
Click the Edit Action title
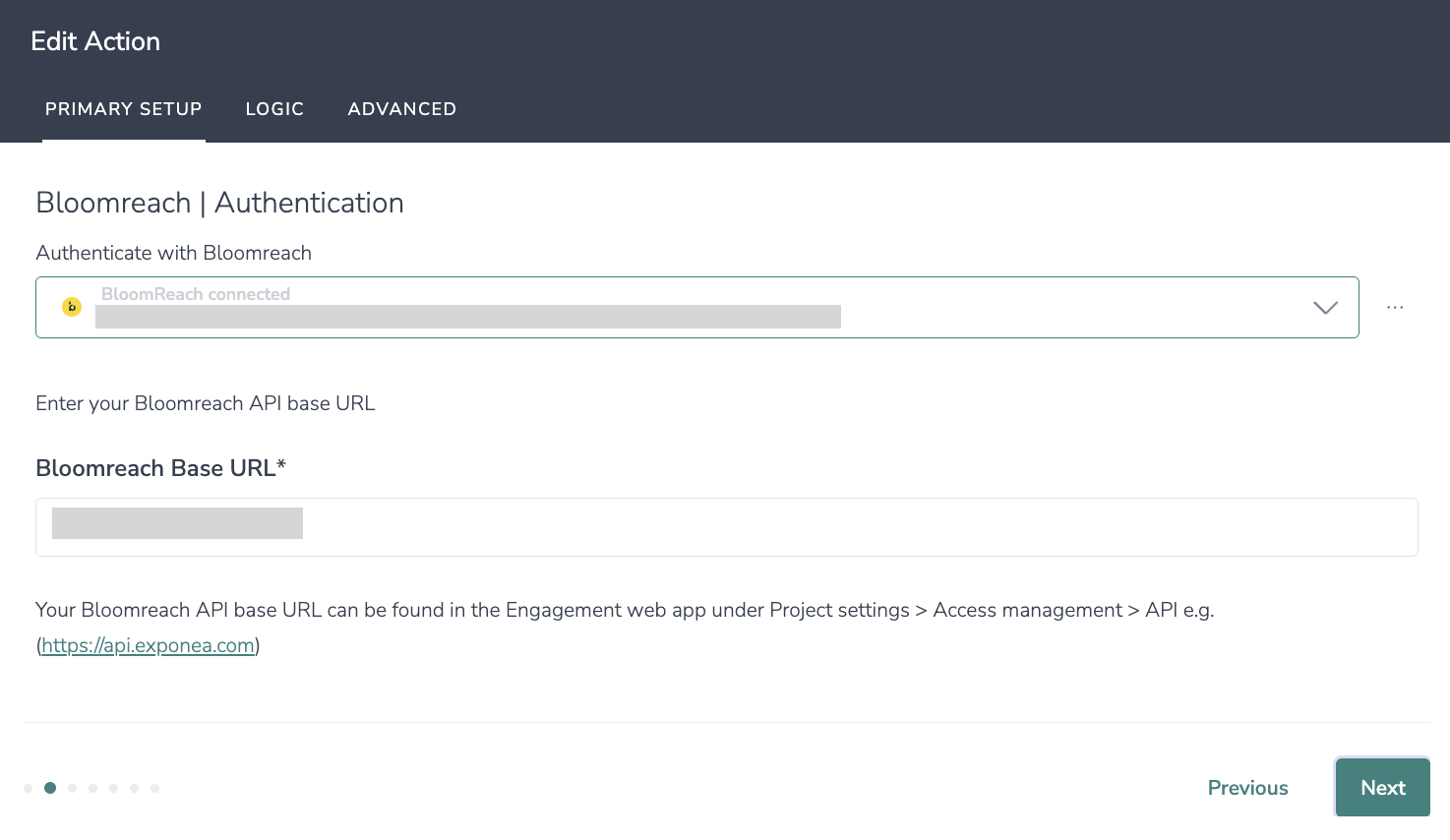pos(95,41)
